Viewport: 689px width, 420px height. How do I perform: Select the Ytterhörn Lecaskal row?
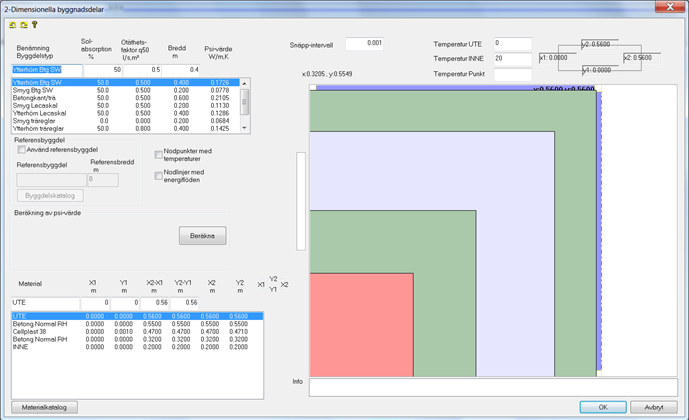[x=125, y=113]
